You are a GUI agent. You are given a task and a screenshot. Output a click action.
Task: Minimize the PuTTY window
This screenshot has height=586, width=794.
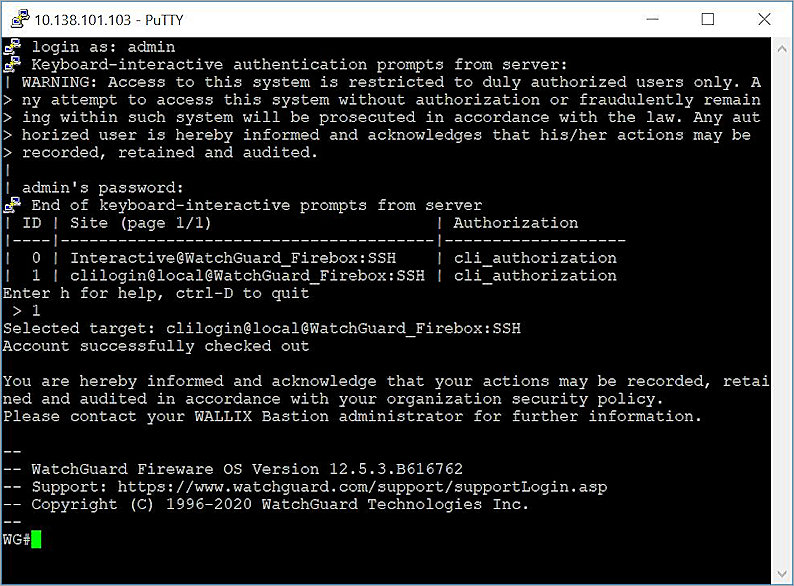(654, 19)
